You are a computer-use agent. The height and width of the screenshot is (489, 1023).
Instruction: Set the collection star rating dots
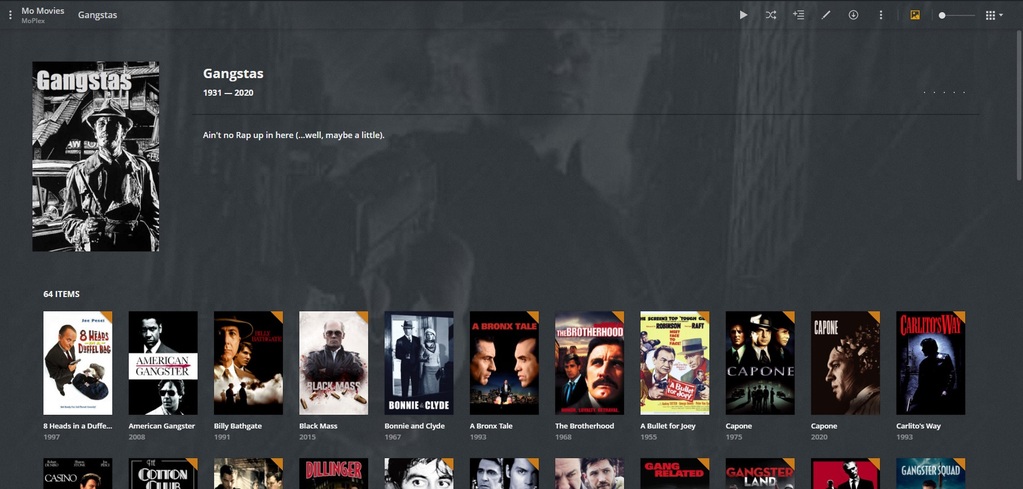click(944, 93)
